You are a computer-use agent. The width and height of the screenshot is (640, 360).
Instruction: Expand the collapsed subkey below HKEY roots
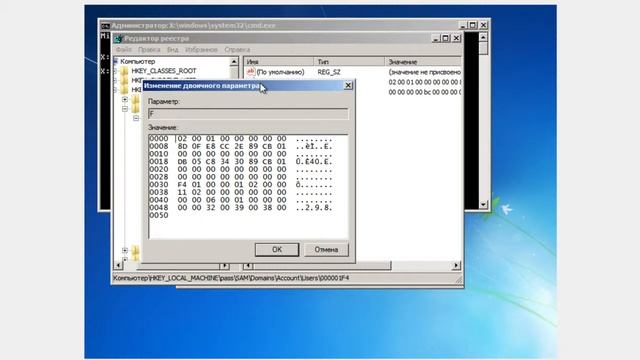coord(125,99)
